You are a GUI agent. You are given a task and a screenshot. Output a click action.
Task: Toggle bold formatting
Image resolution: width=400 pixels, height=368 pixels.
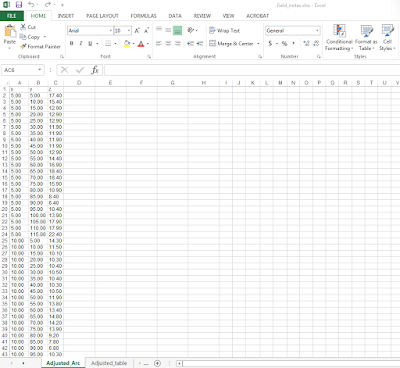pos(72,43)
